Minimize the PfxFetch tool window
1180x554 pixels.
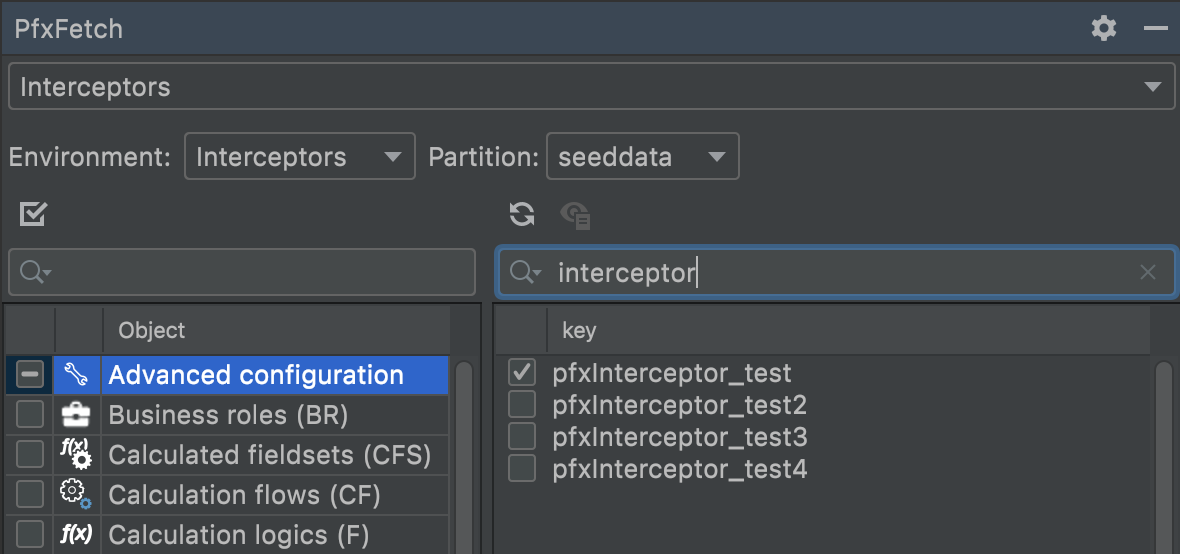coord(1156,28)
